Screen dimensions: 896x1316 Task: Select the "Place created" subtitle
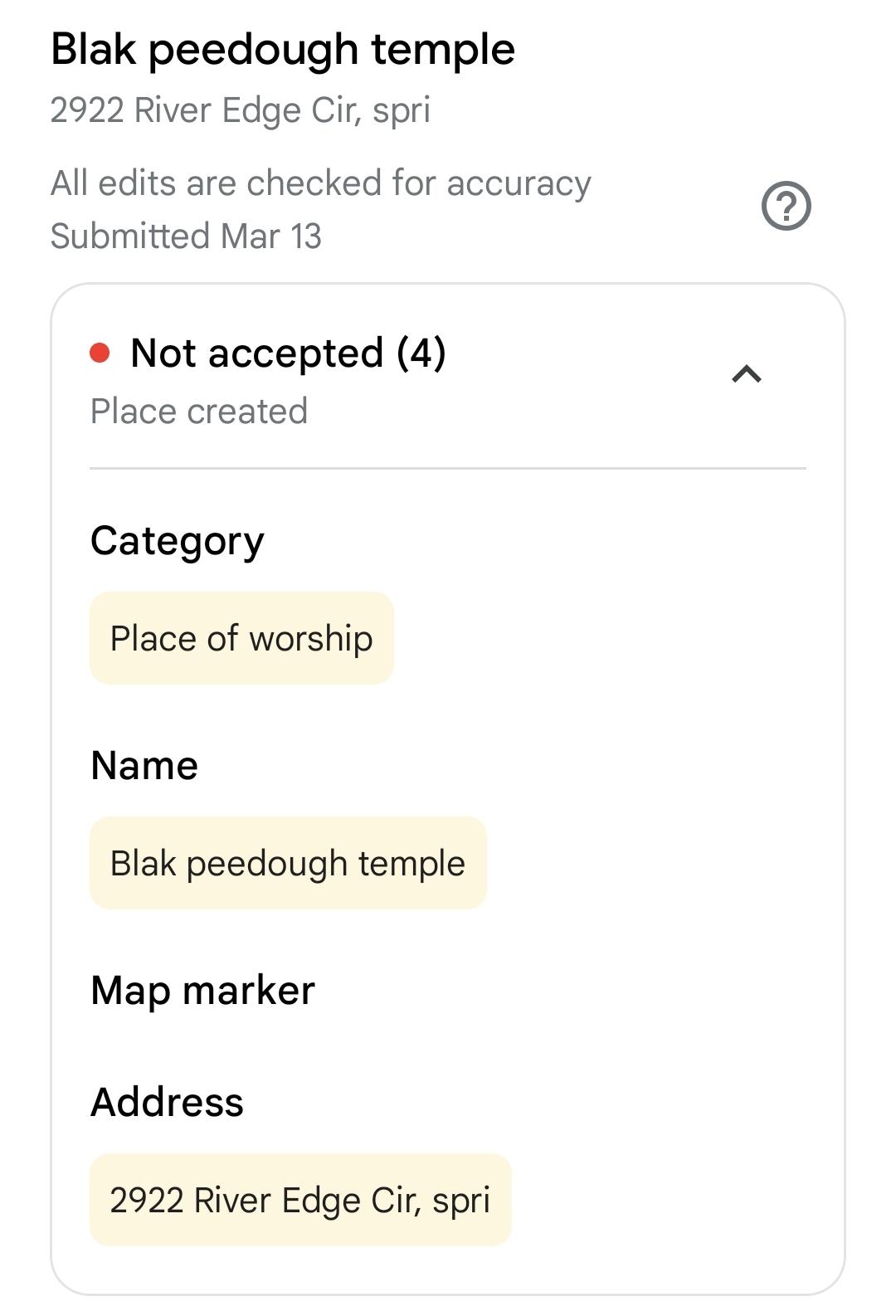[199, 412]
